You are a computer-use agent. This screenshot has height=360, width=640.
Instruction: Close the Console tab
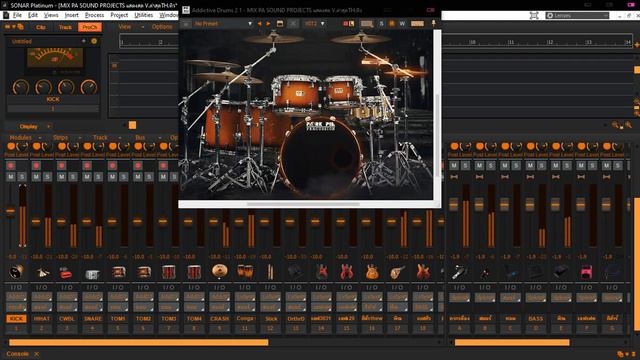click(36, 354)
